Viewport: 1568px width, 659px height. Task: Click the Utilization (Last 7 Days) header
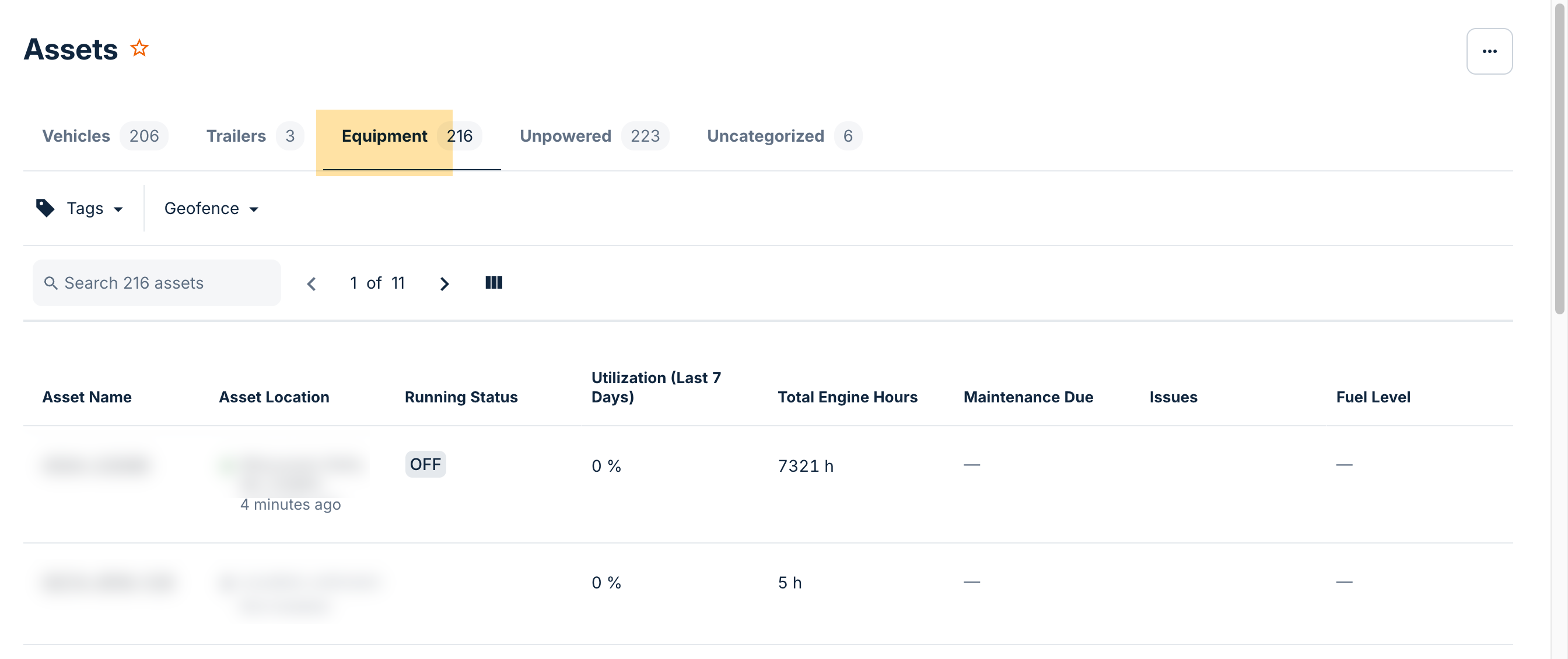[656, 387]
